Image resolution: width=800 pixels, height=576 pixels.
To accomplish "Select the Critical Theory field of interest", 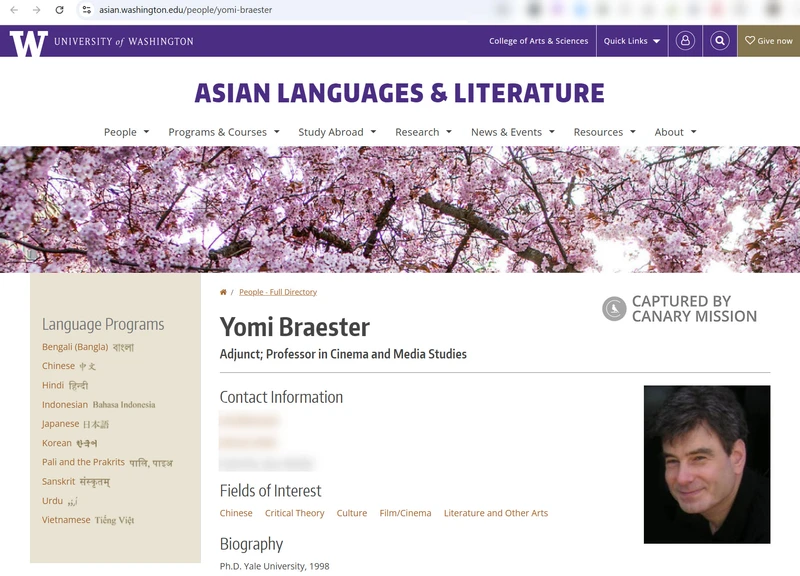I will [294, 513].
